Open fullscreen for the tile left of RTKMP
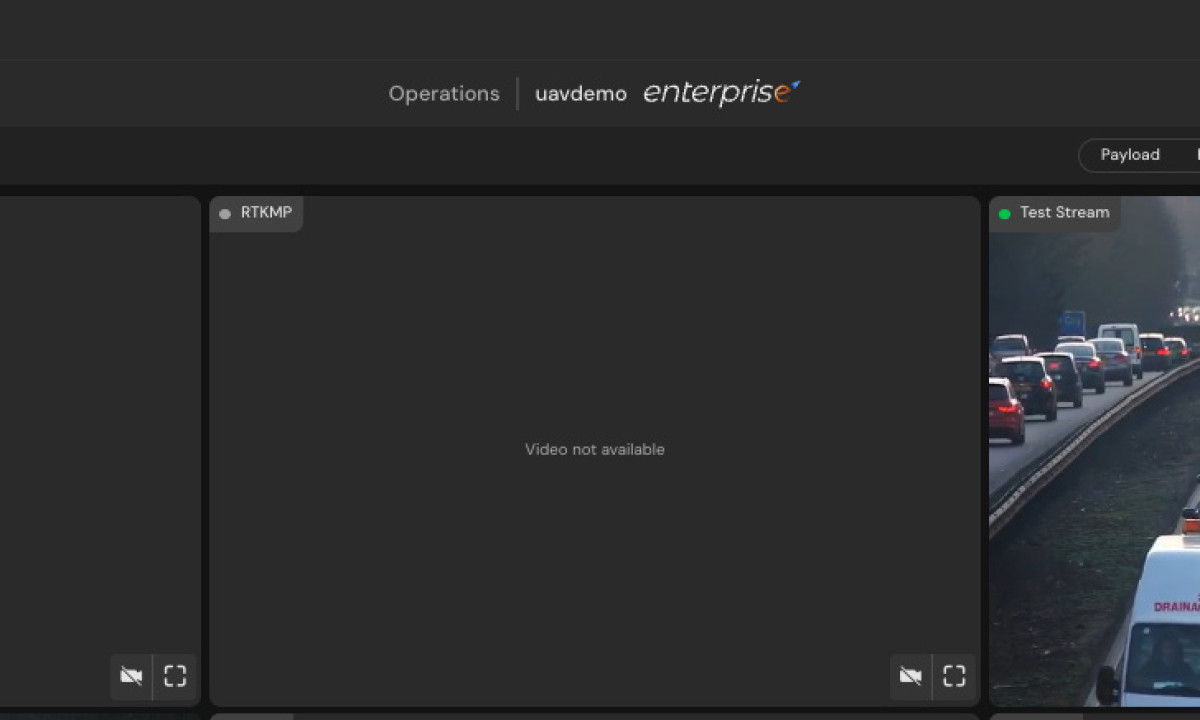Viewport: 1200px width, 720px height. (175, 676)
